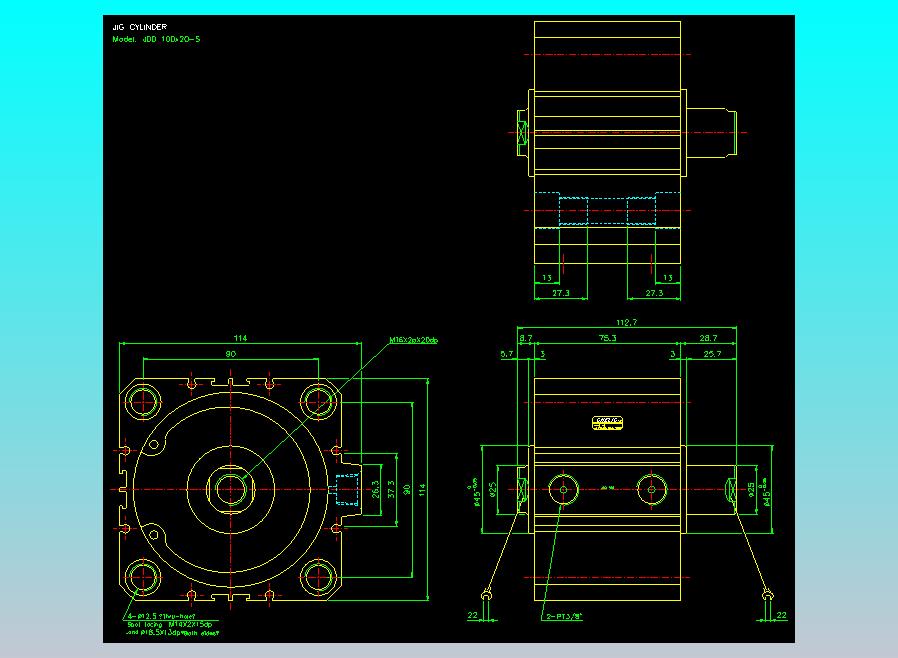Select the yellow nameplate on the cylinder body
Image resolution: width=898 pixels, height=658 pixels.
[x=609, y=424]
